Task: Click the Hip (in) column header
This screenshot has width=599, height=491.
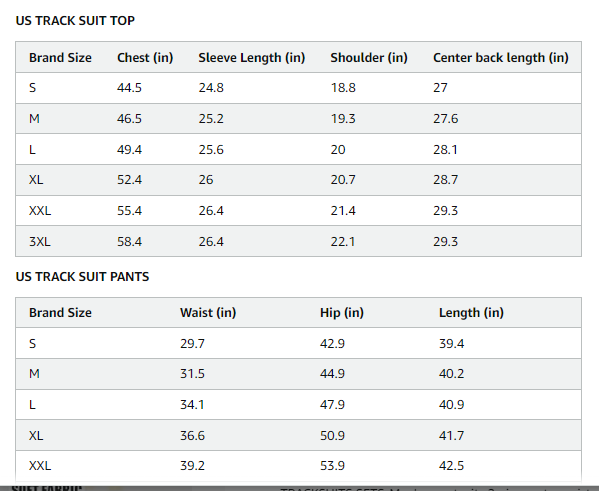Action: (342, 313)
